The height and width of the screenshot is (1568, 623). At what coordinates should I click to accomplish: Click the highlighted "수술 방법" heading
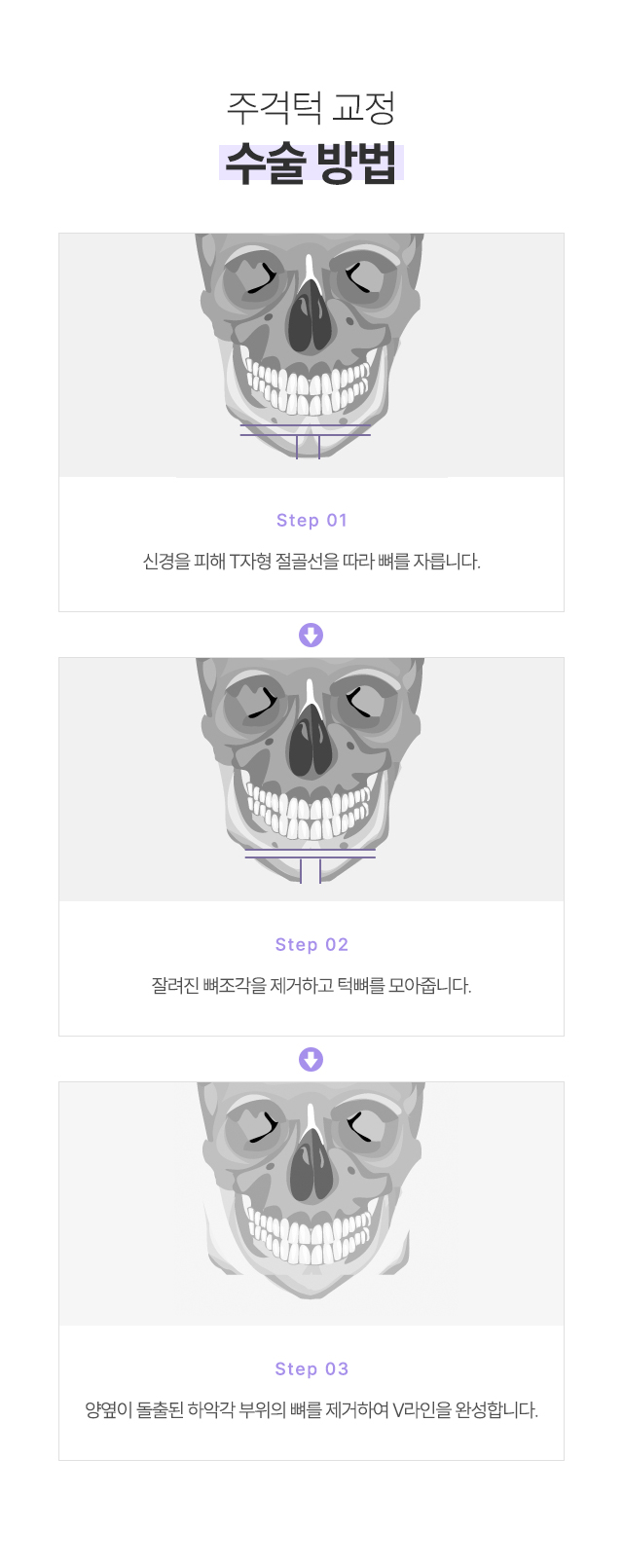click(311, 164)
